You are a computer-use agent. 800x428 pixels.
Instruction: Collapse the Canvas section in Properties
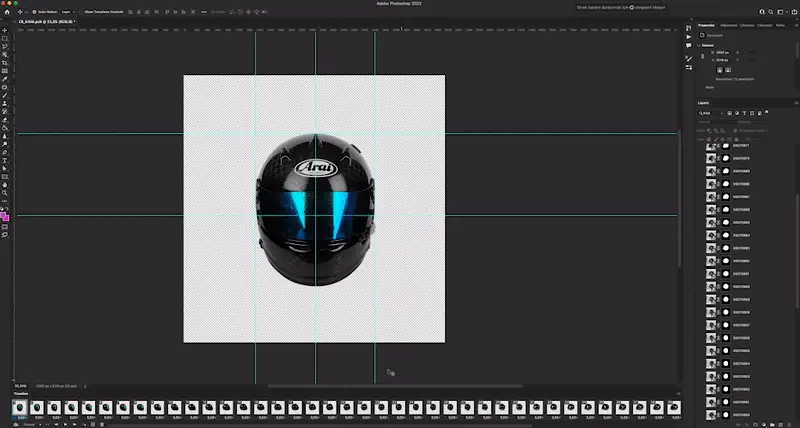click(x=698, y=45)
